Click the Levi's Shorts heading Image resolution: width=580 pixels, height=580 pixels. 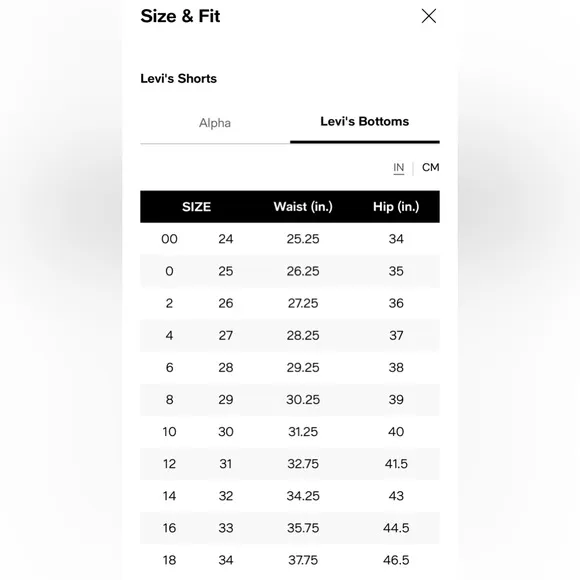[x=179, y=78]
